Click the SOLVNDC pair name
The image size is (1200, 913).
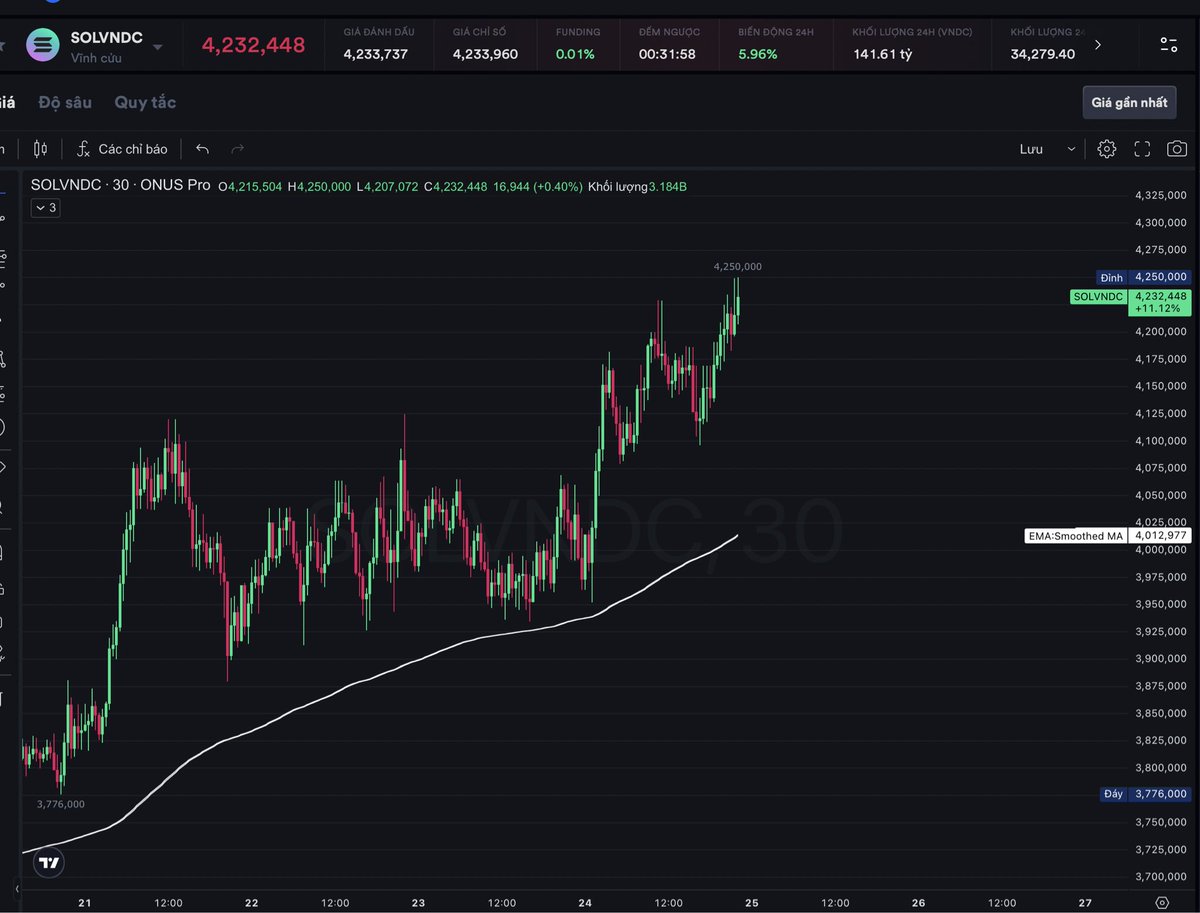106,38
